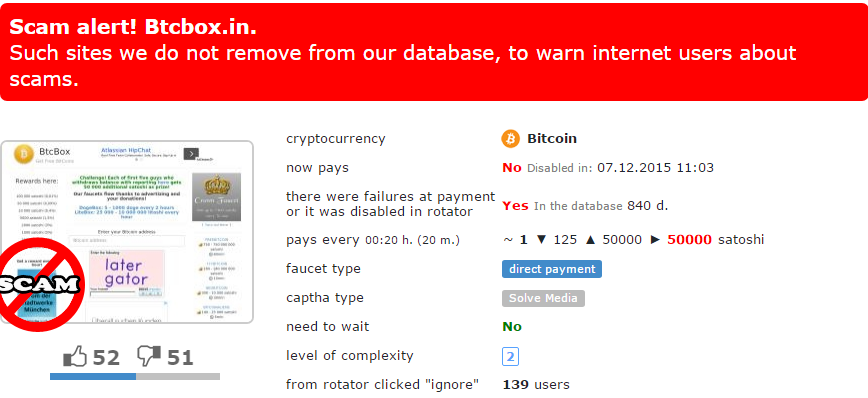868x398 pixels.
Task: Click the disabled date 07.12.2015 11:03
Action: [655, 167]
